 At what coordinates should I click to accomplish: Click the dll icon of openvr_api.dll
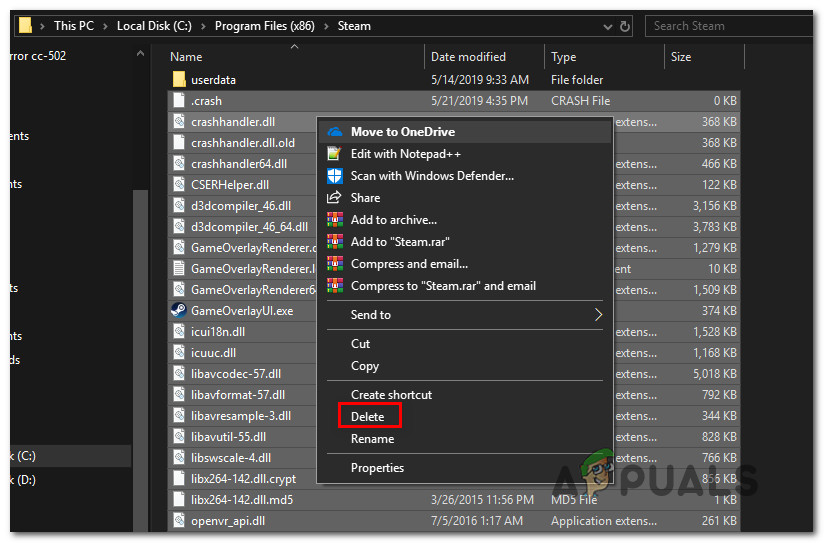(179, 520)
